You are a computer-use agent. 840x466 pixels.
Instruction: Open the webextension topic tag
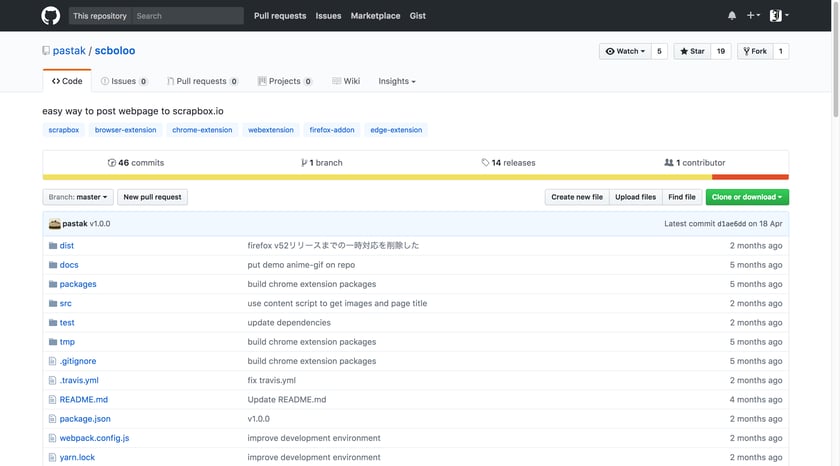coord(271,130)
